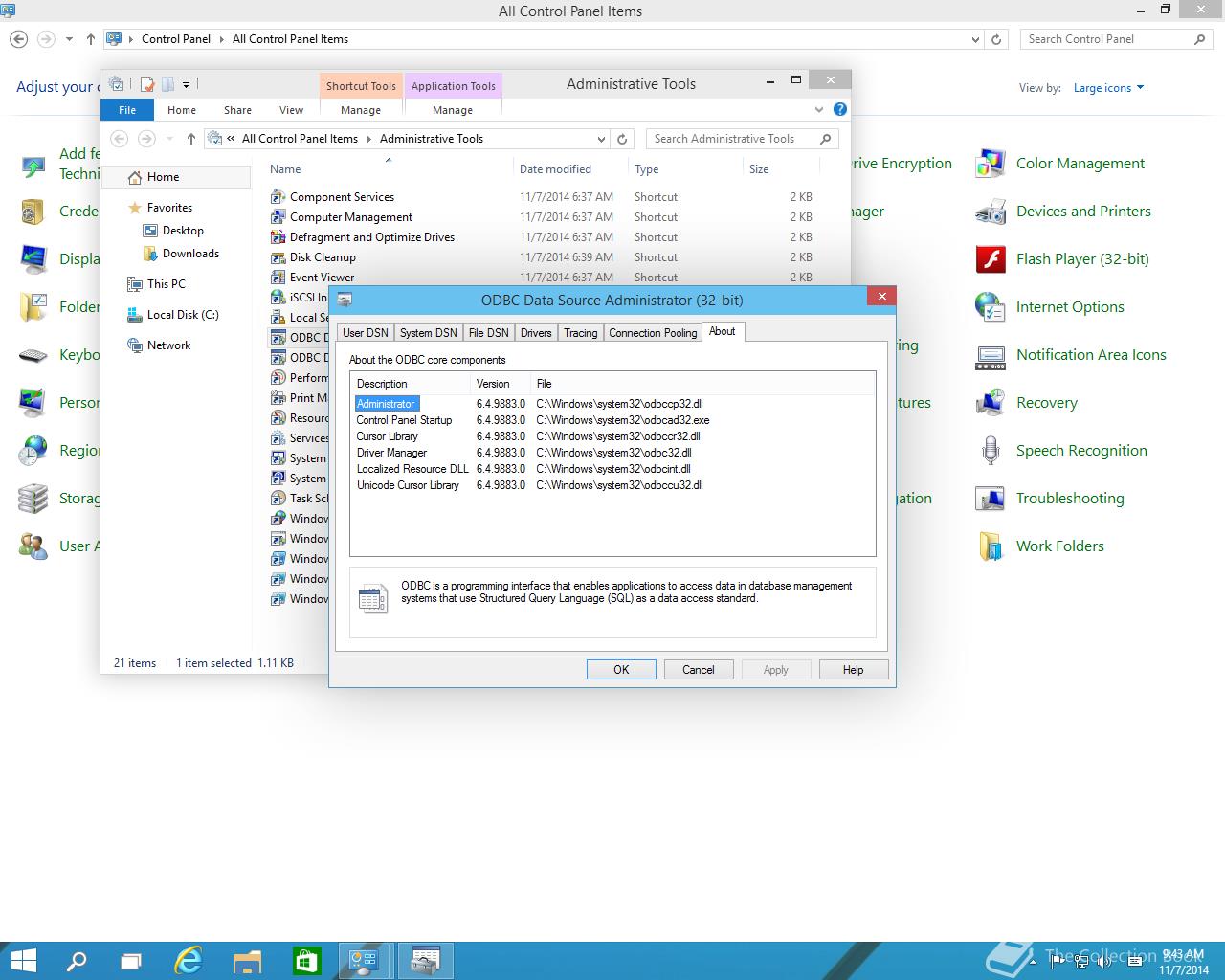Open Devices and Printers icon

(991, 212)
